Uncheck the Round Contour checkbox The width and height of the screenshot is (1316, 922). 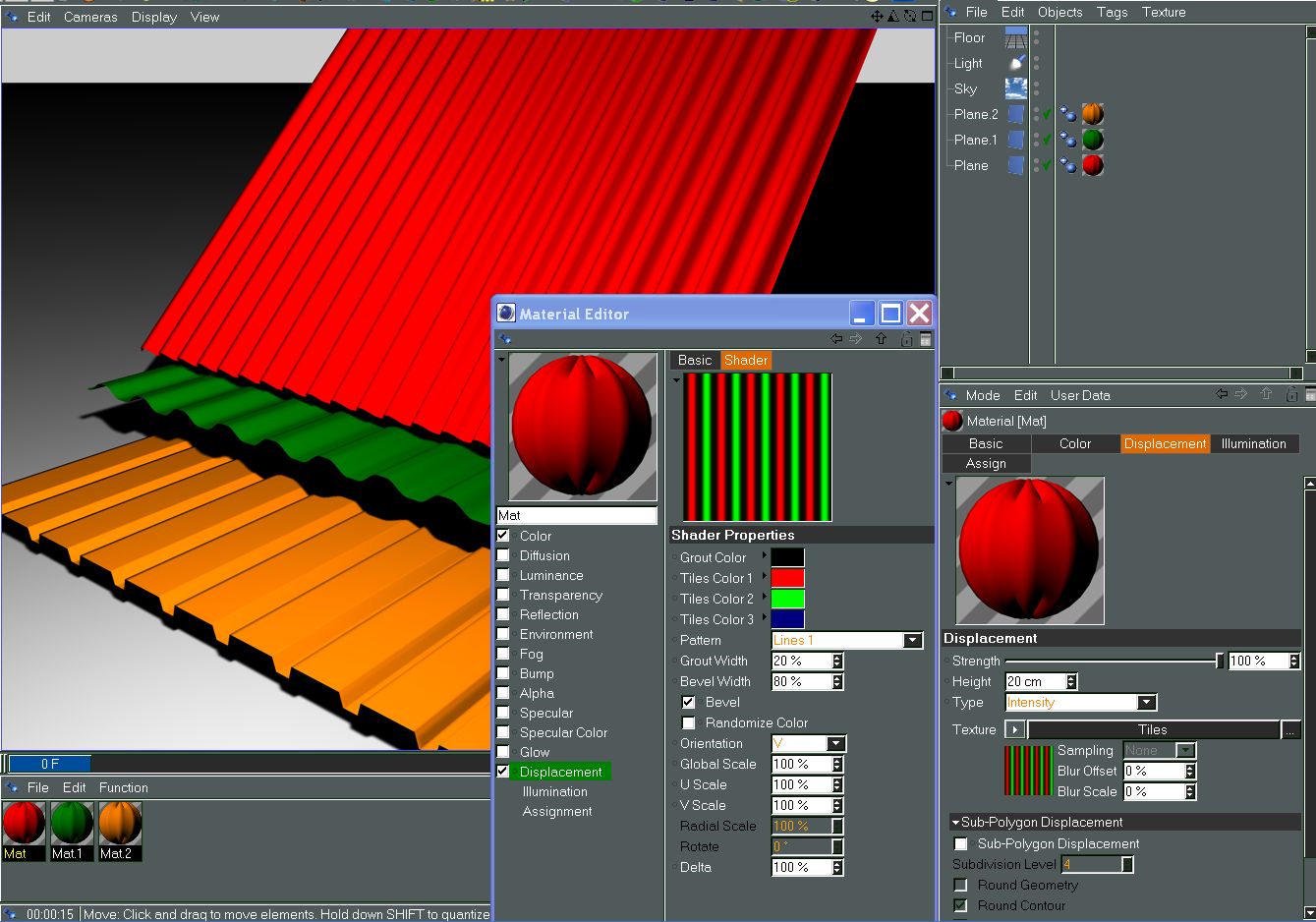pos(961,905)
